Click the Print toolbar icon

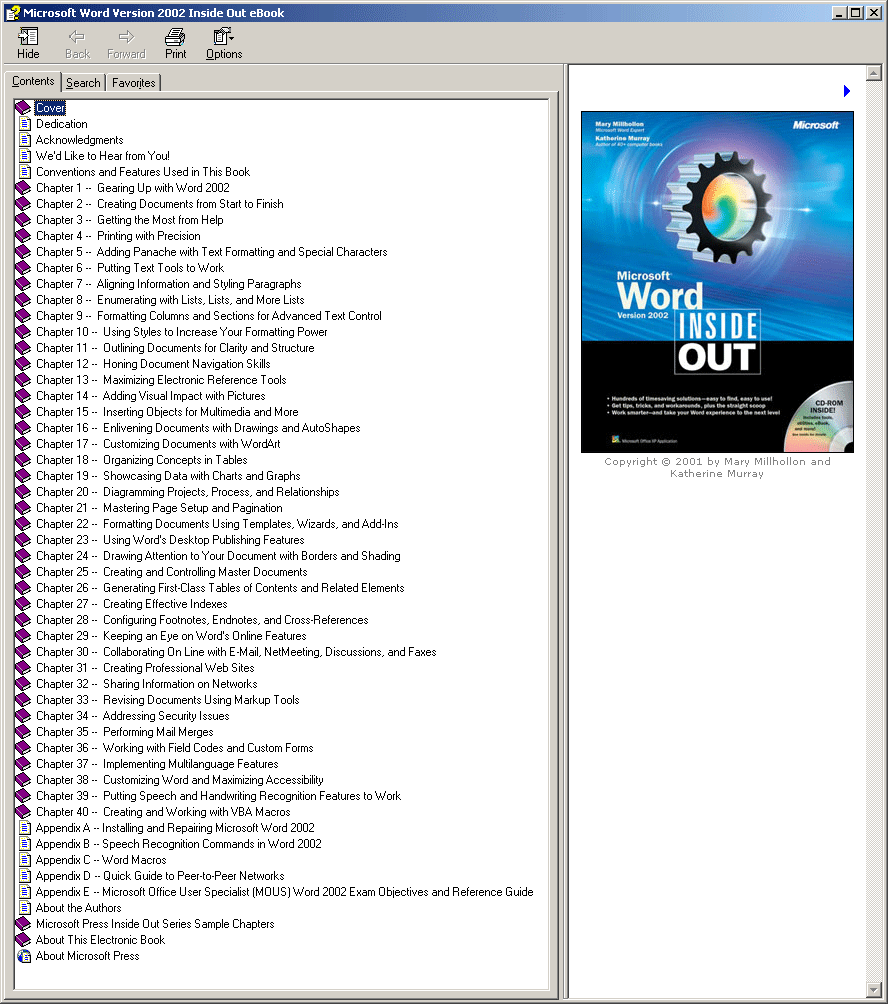click(x=175, y=38)
